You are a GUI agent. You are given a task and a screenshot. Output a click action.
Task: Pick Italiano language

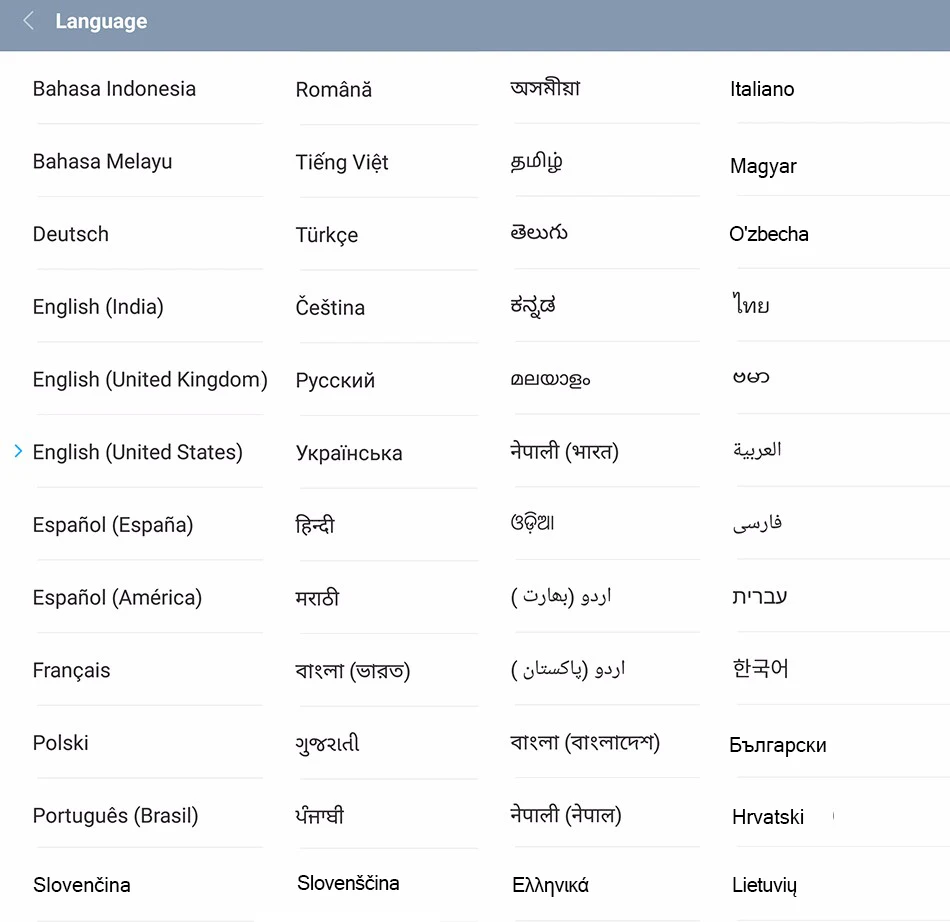(x=762, y=89)
